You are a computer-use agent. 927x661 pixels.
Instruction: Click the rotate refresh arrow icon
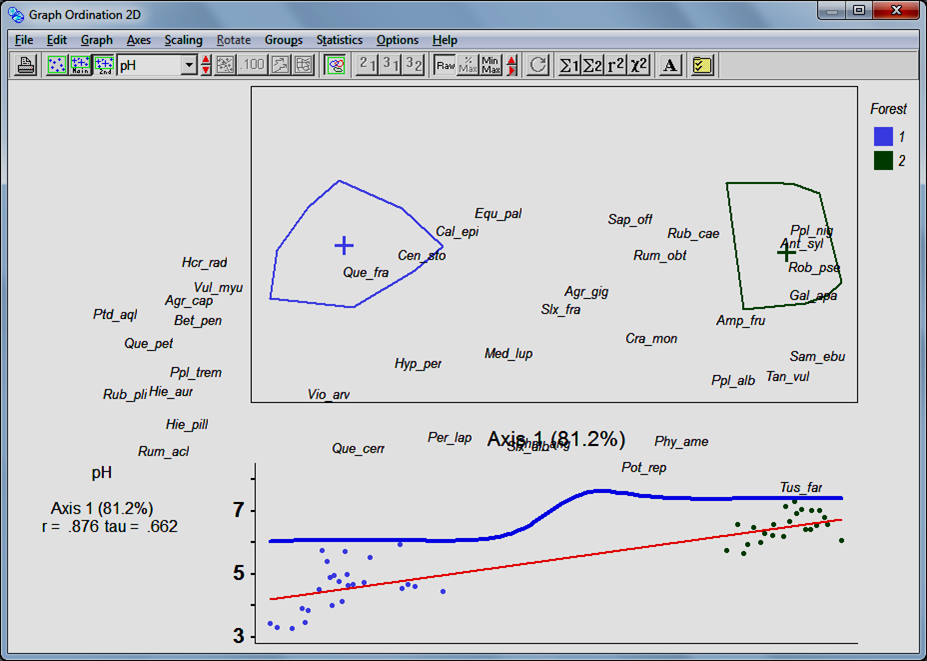pyautogui.click(x=538, y=65)
